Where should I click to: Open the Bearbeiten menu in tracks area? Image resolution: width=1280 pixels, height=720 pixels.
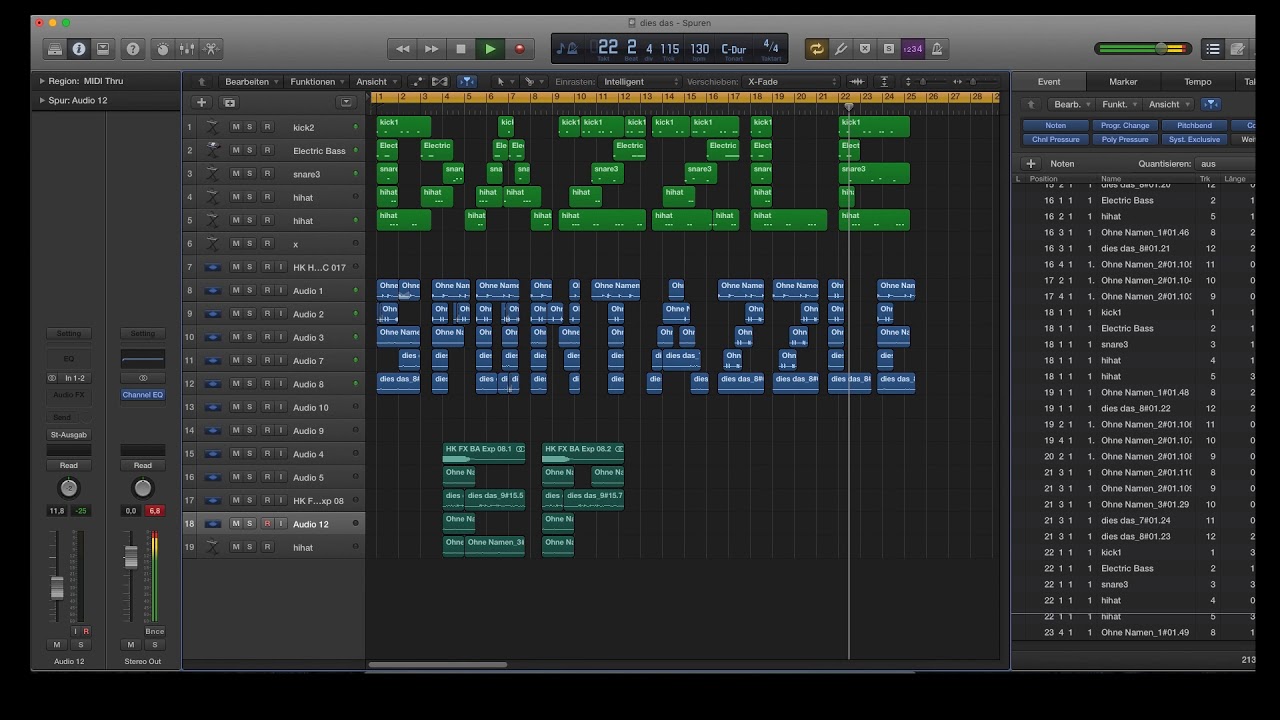[251, 81]
